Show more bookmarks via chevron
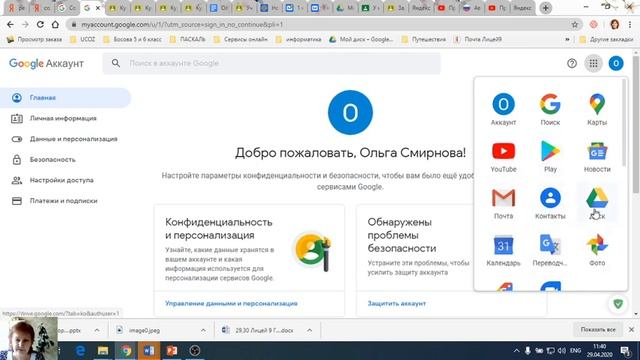This screenshot has height=360, width=640. [567, 40]
